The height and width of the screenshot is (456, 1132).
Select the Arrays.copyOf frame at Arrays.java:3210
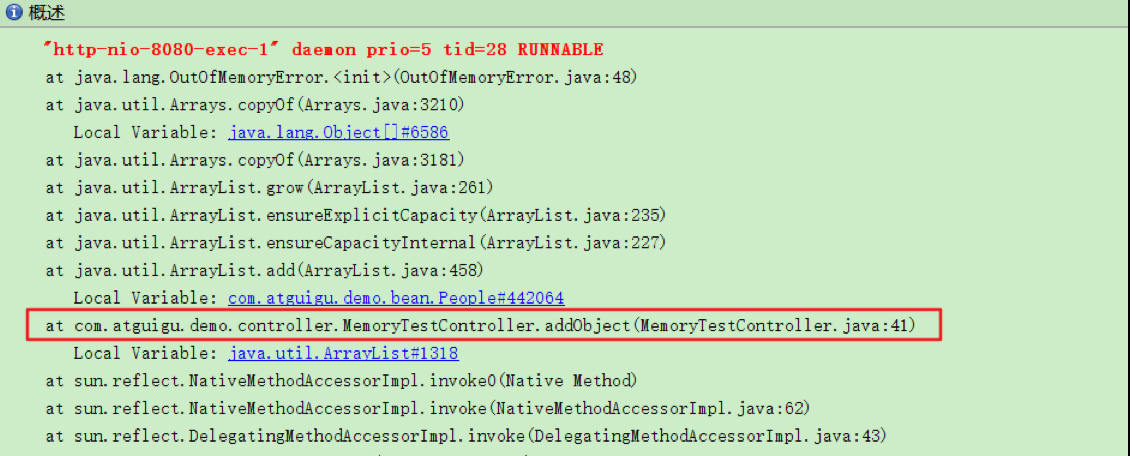click(x=255, y=105)
